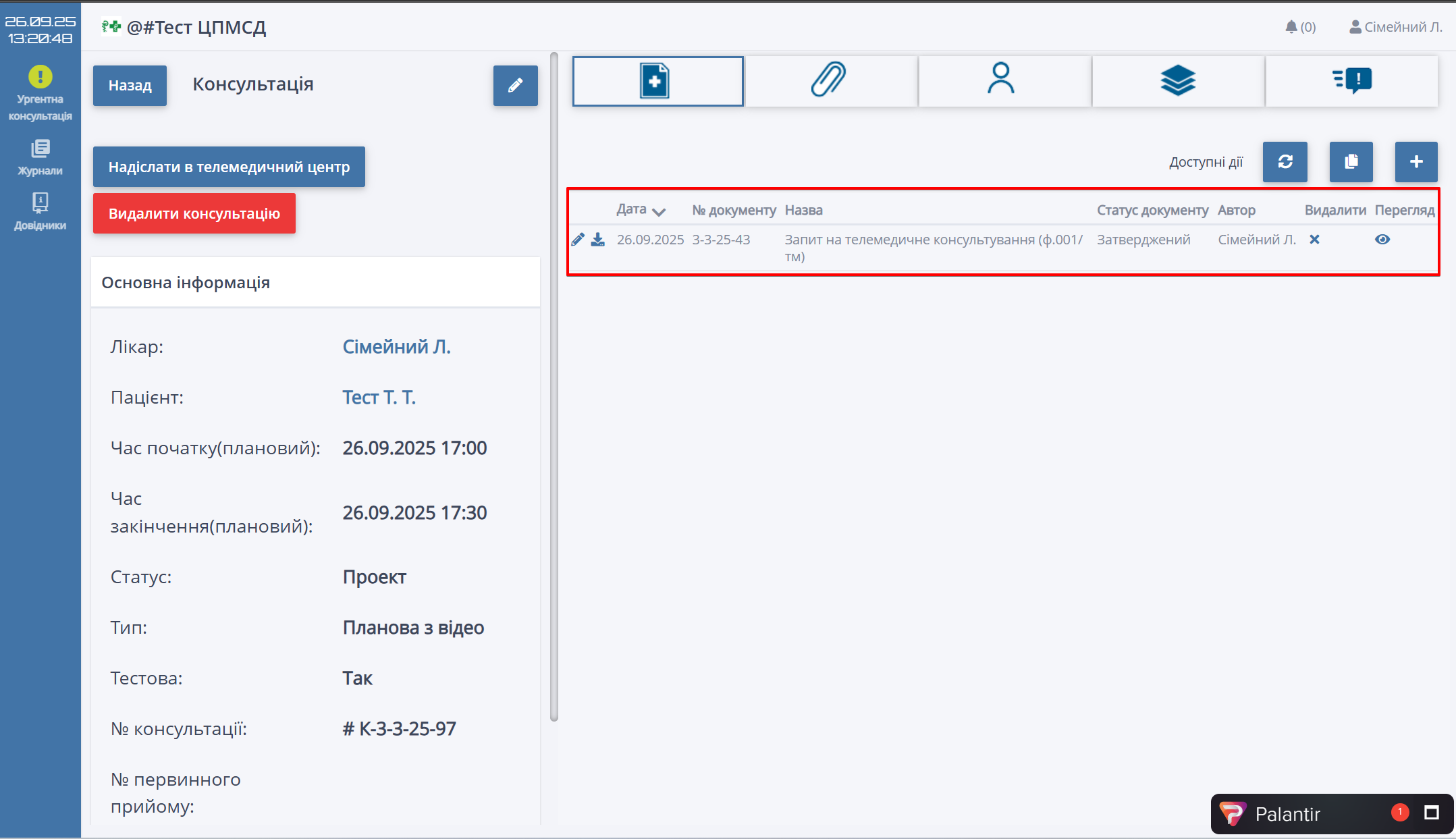Open notifications bell icon
Viewport: 1456px width, 839px height.
[1291, 27]
